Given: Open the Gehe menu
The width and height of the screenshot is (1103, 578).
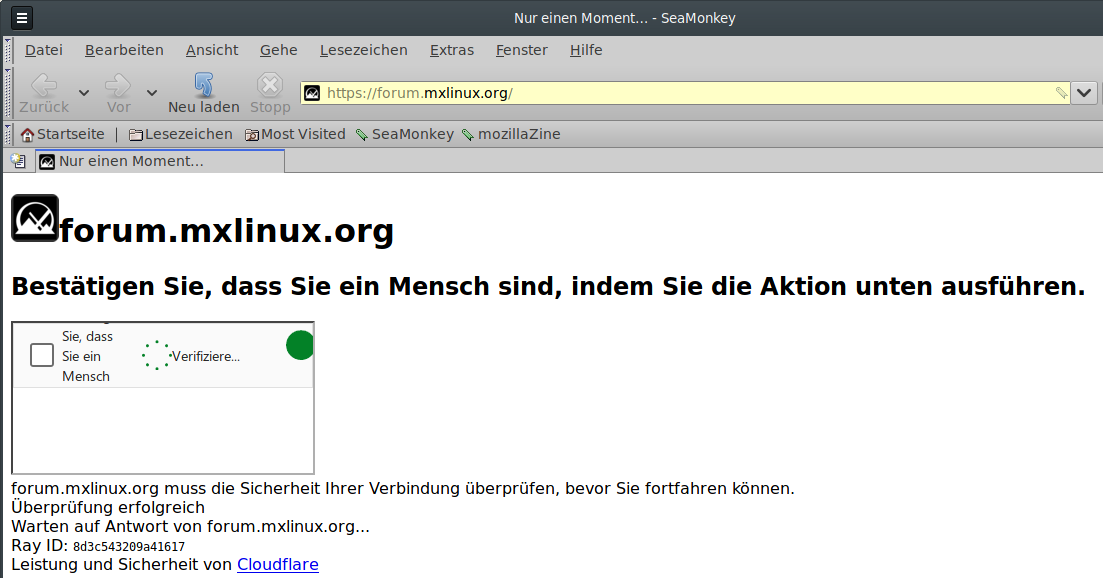Looking at the screenshot, I should tap(279, 50).
